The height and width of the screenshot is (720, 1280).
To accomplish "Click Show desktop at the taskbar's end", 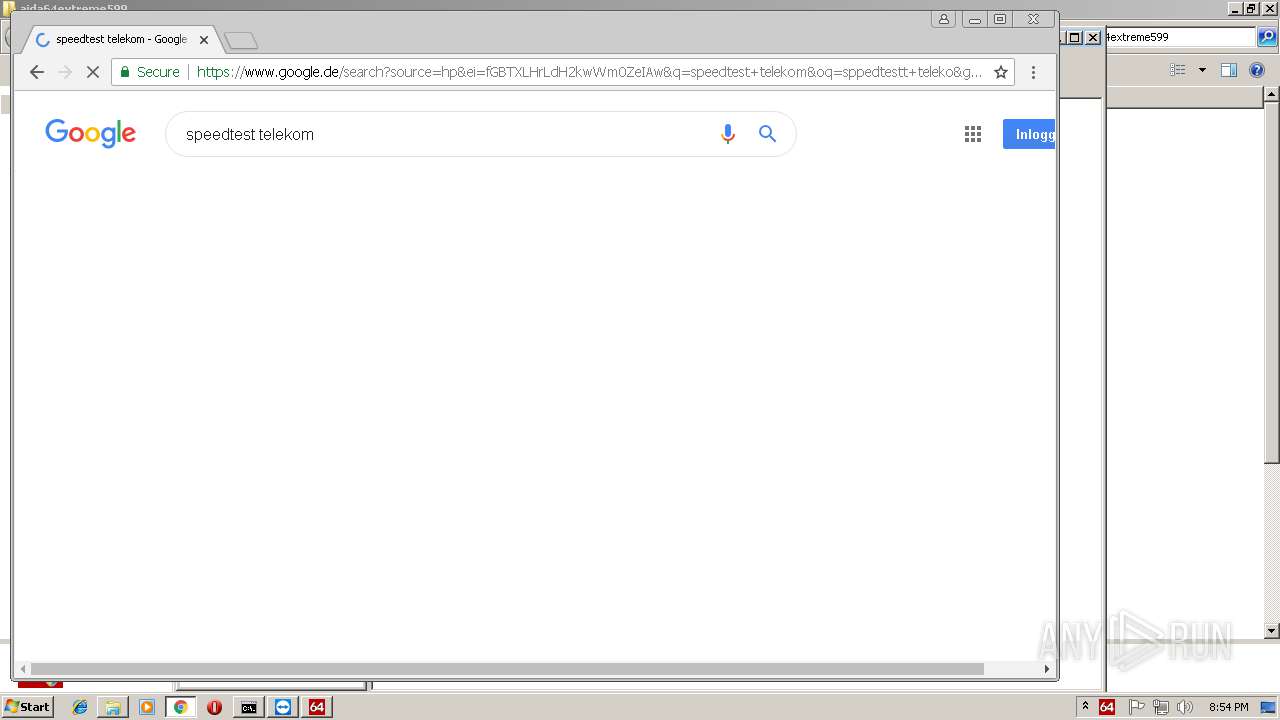I will (1269, 707).
